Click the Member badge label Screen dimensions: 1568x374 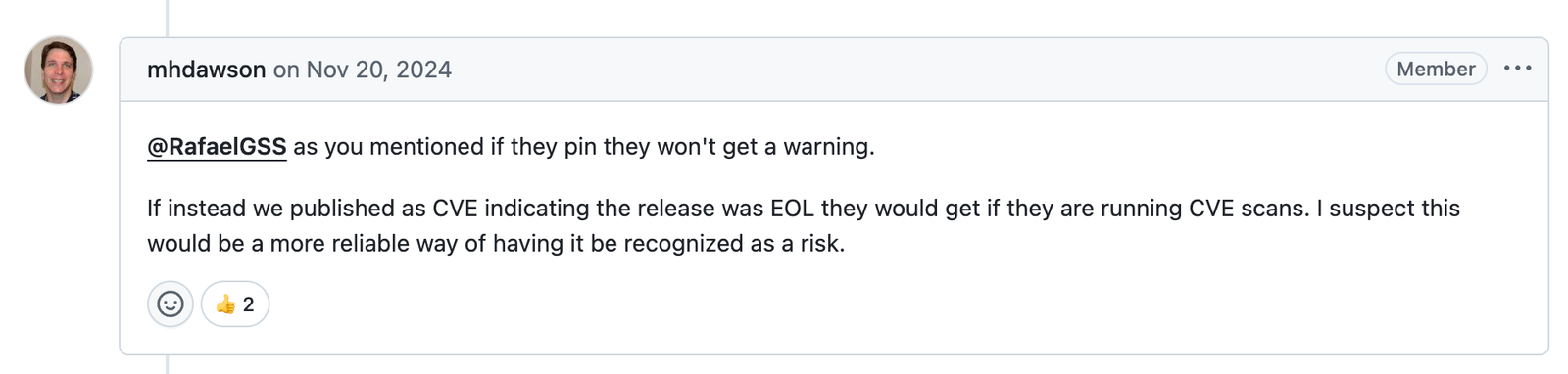click(x=1436, y=69)
